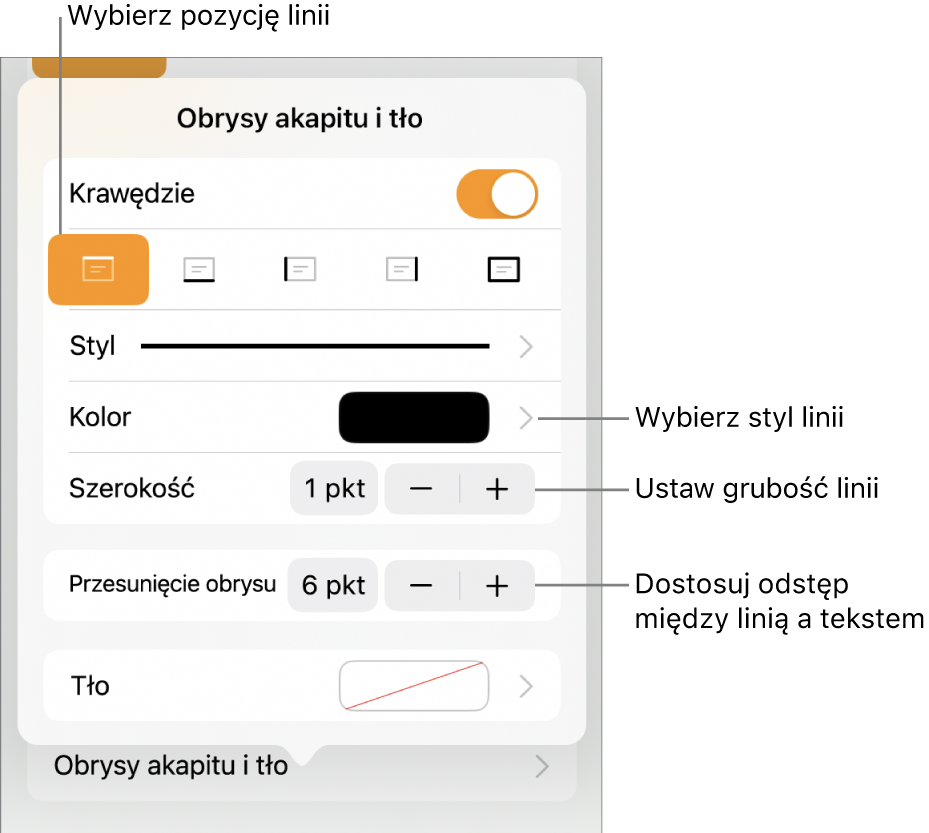Viewport: 929px width, 833px height.
Task: Click the Krawędzie label
Action: click(x=132, y=194)
